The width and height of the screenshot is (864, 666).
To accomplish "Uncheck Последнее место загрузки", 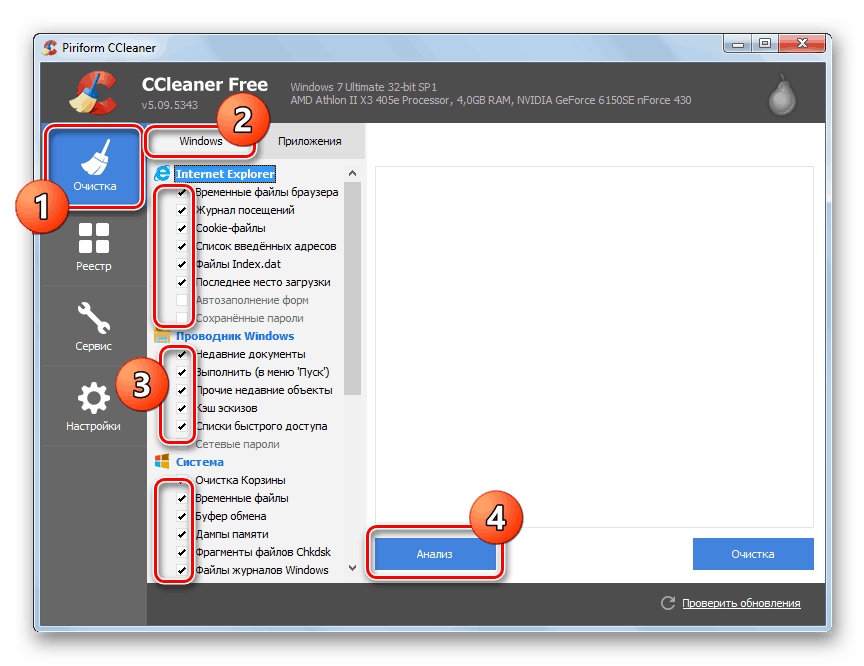I will pyautogui.click(x=182, y=282).
